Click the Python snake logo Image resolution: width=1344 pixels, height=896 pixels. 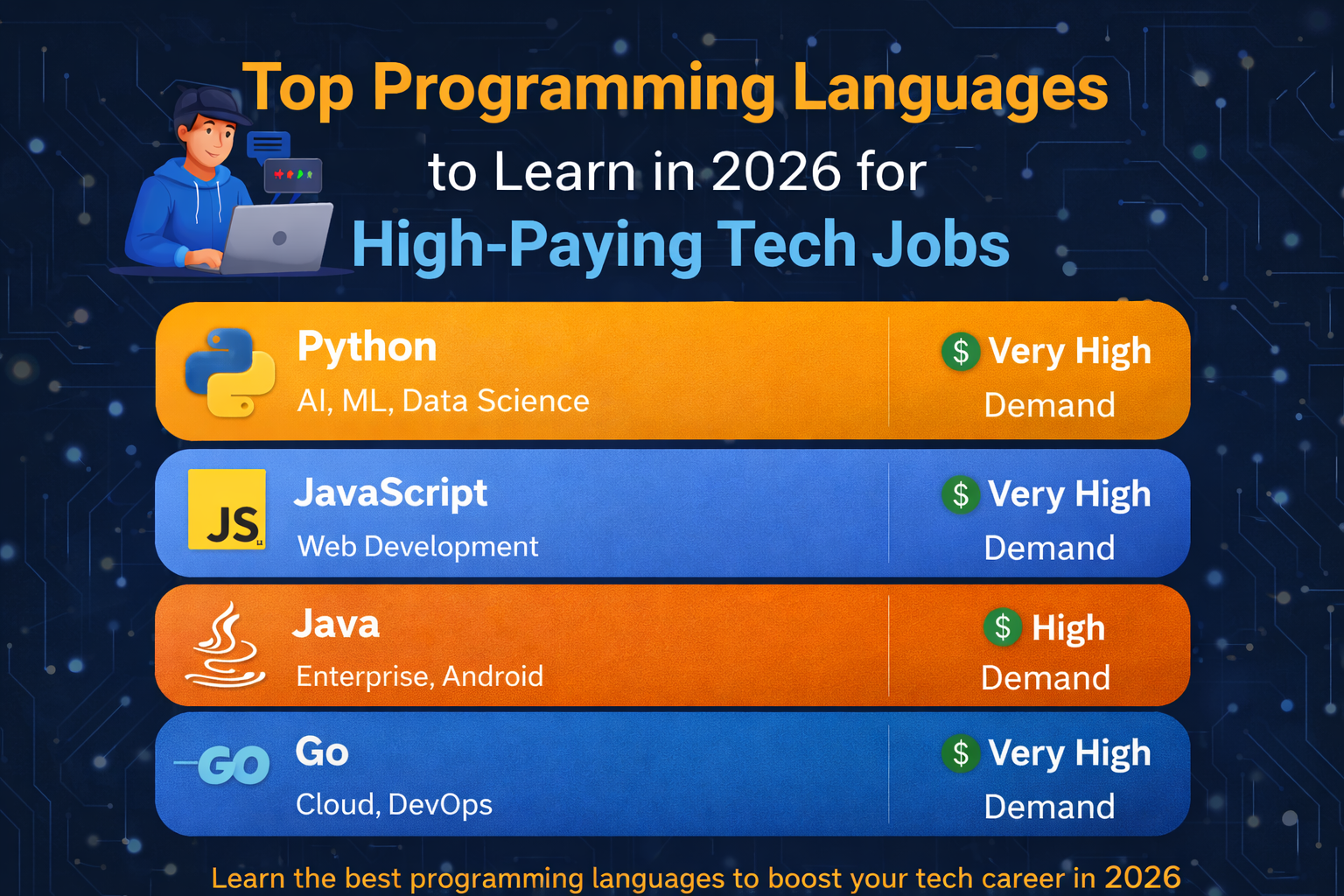[x=230, y=373]
